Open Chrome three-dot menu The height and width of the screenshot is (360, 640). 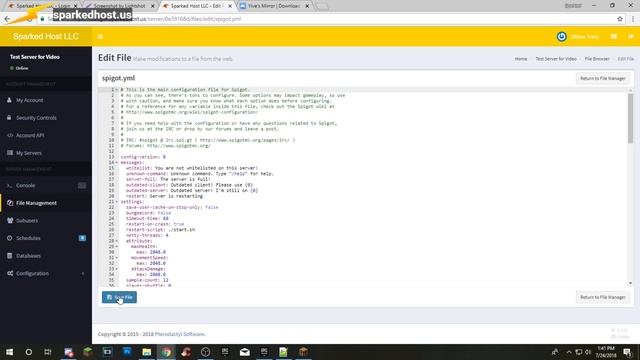pyautogui.click(x=633, y=19)
